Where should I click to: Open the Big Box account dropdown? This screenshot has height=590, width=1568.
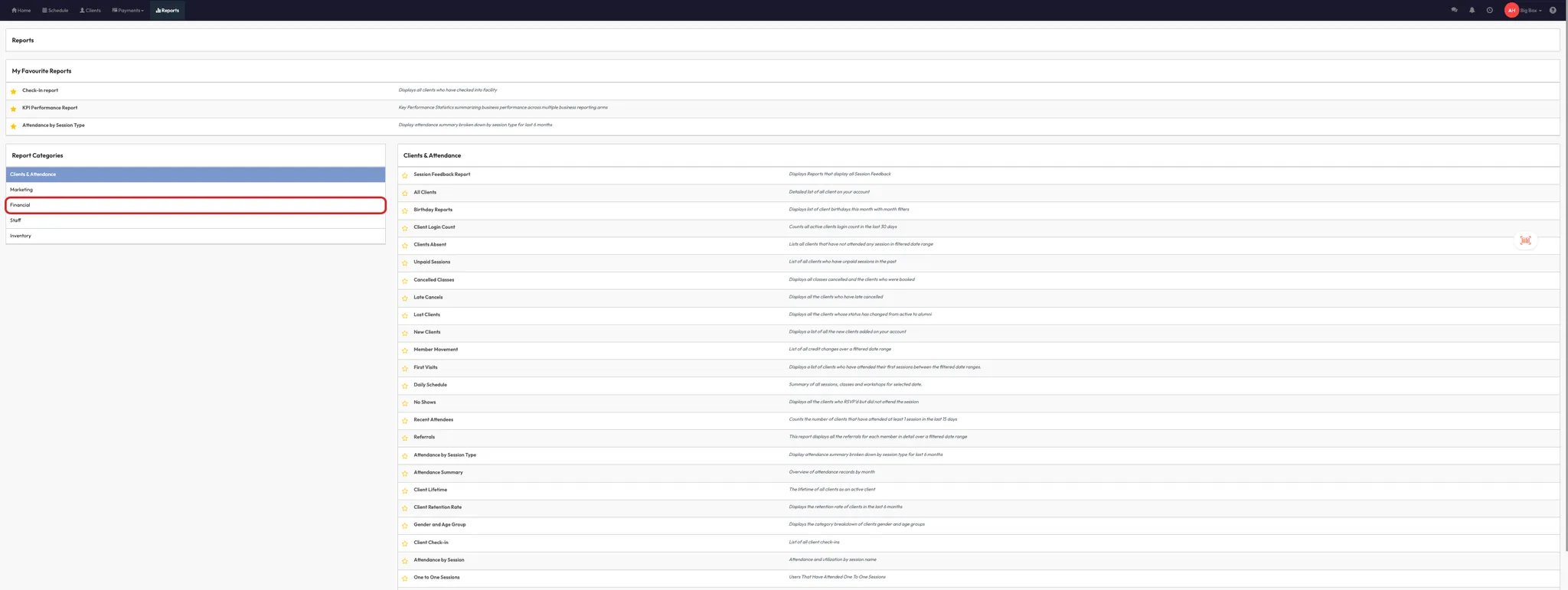coord(1531,11)
